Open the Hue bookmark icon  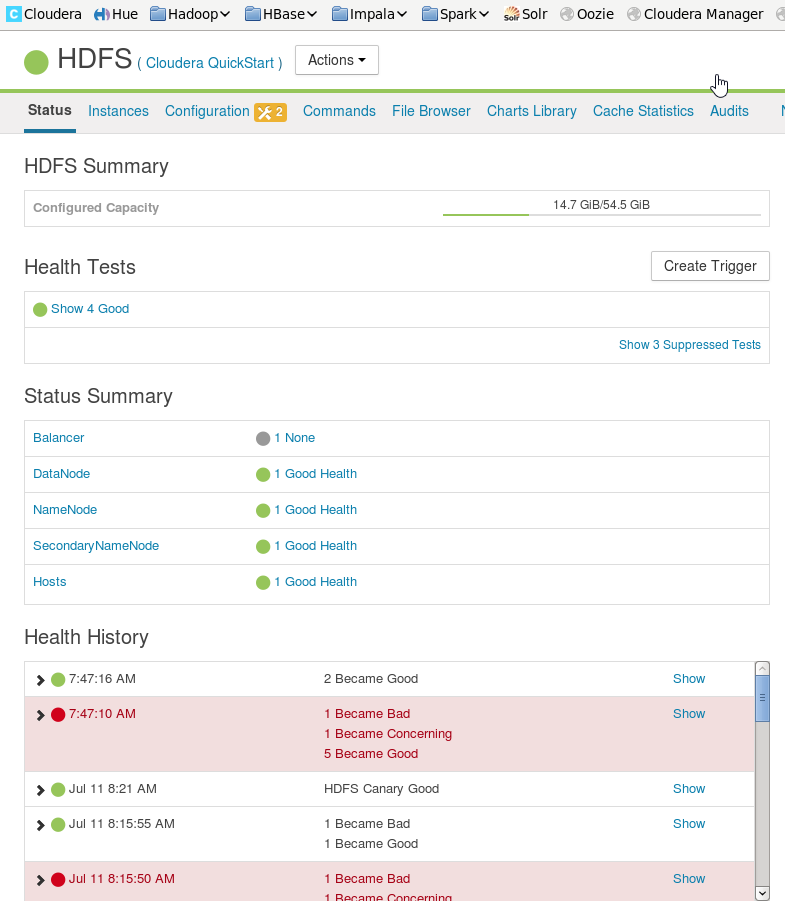(x=102, y=14)
